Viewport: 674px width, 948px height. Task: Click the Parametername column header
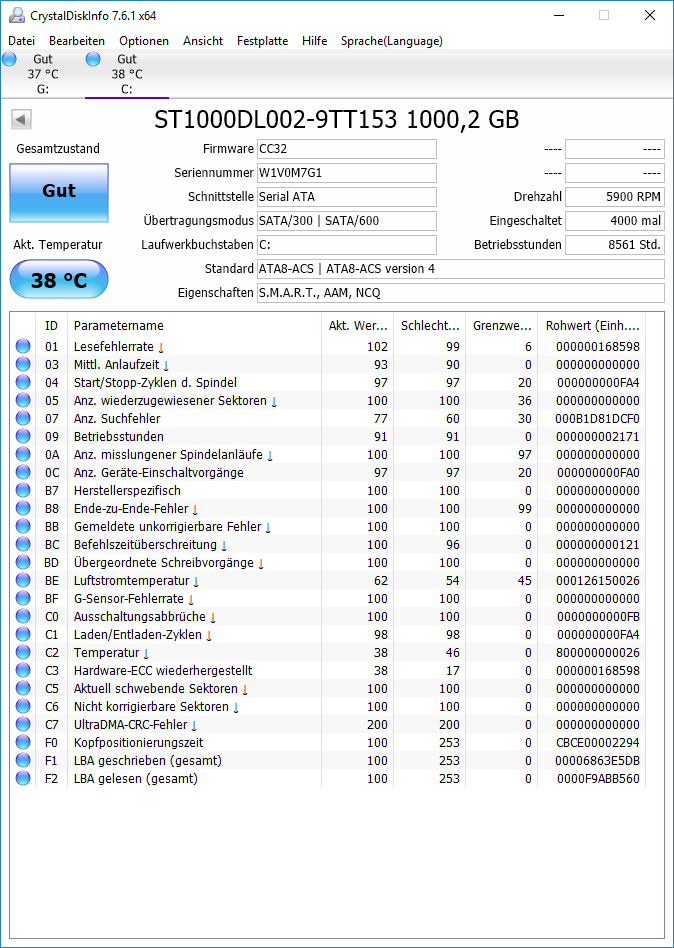pos(194,325)
